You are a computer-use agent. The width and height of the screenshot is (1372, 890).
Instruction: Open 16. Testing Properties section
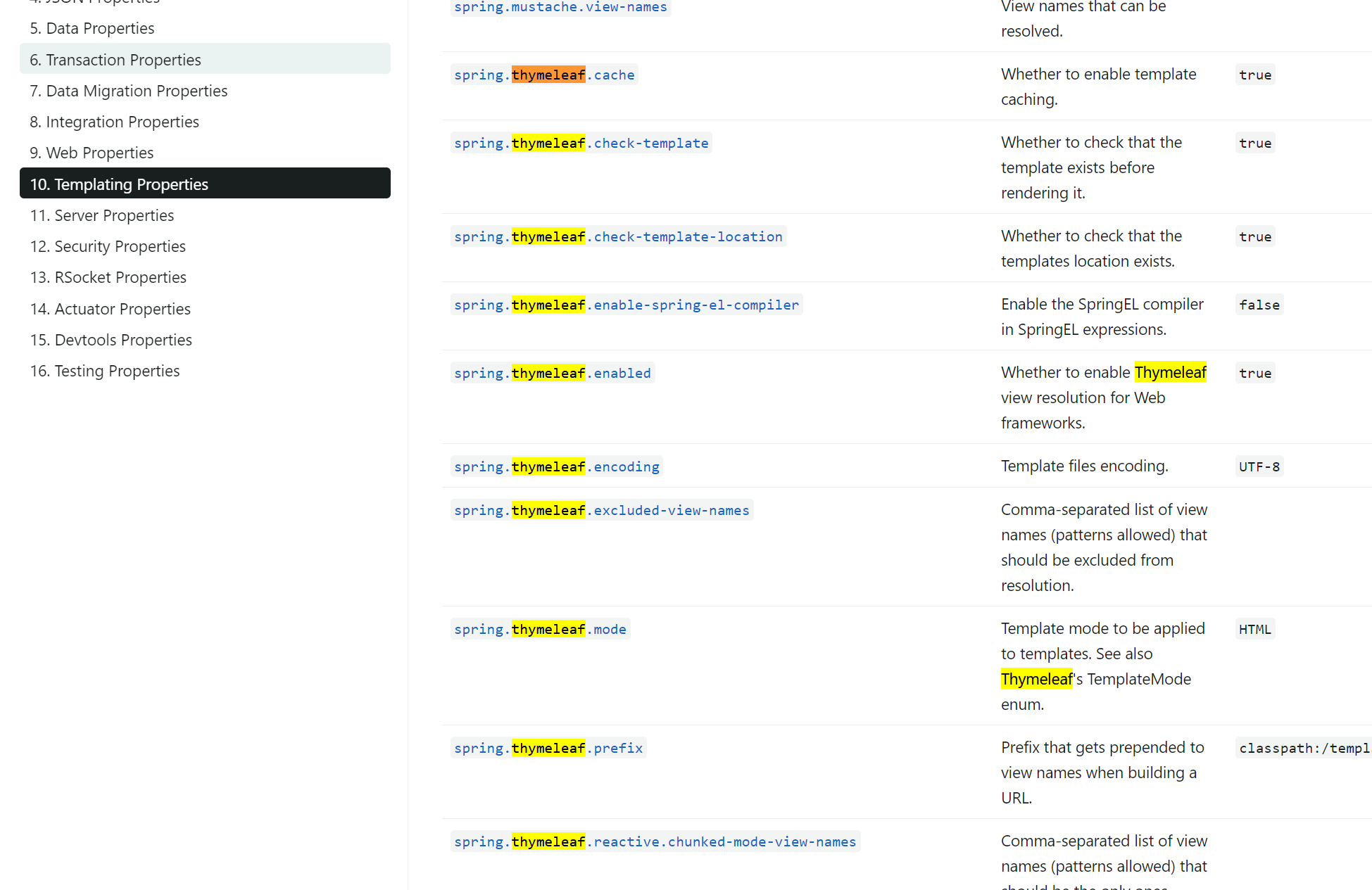point(104,371)
